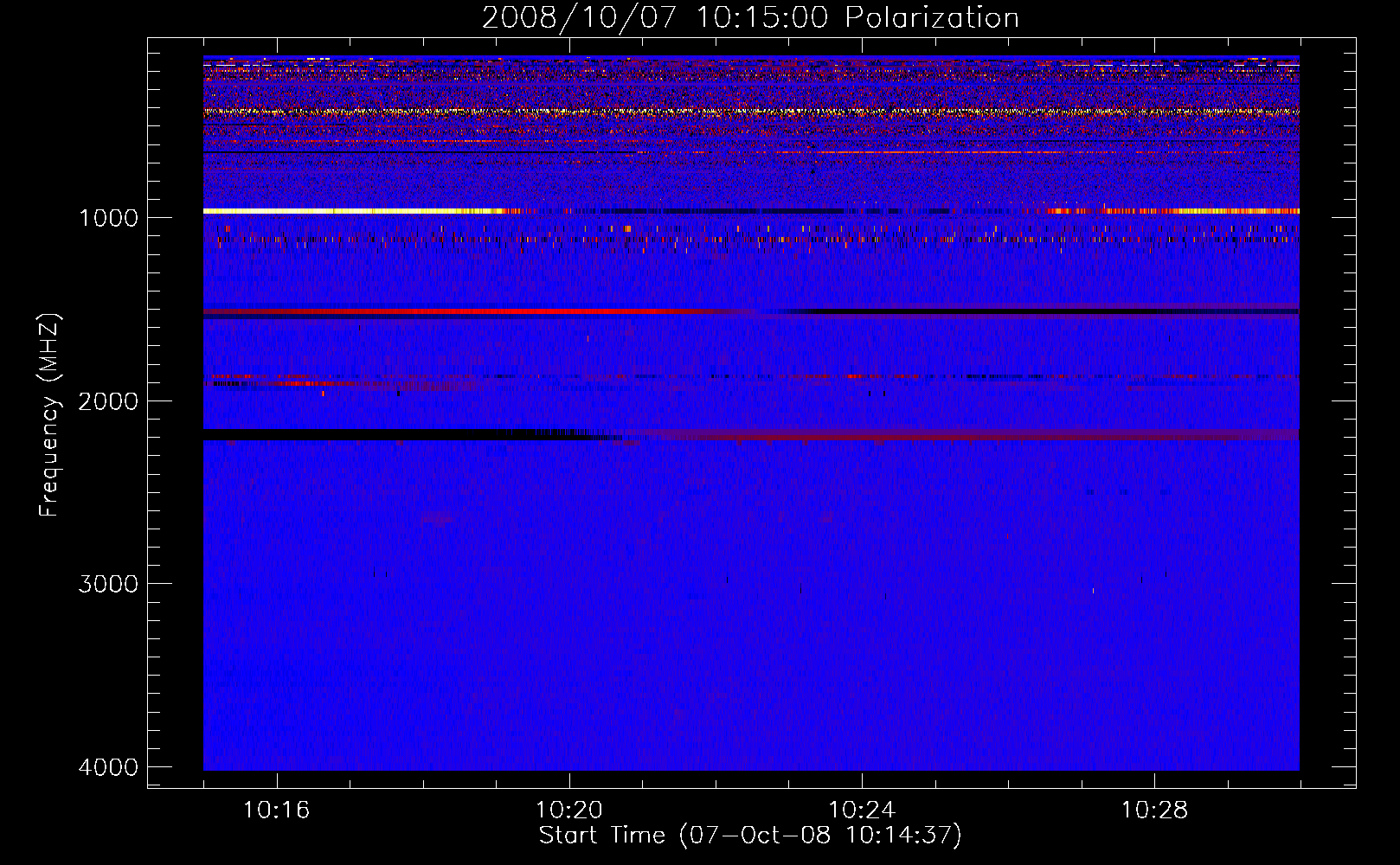
Task: Click the 10:28 time axis label
Action: click(x=1155, y=811)
